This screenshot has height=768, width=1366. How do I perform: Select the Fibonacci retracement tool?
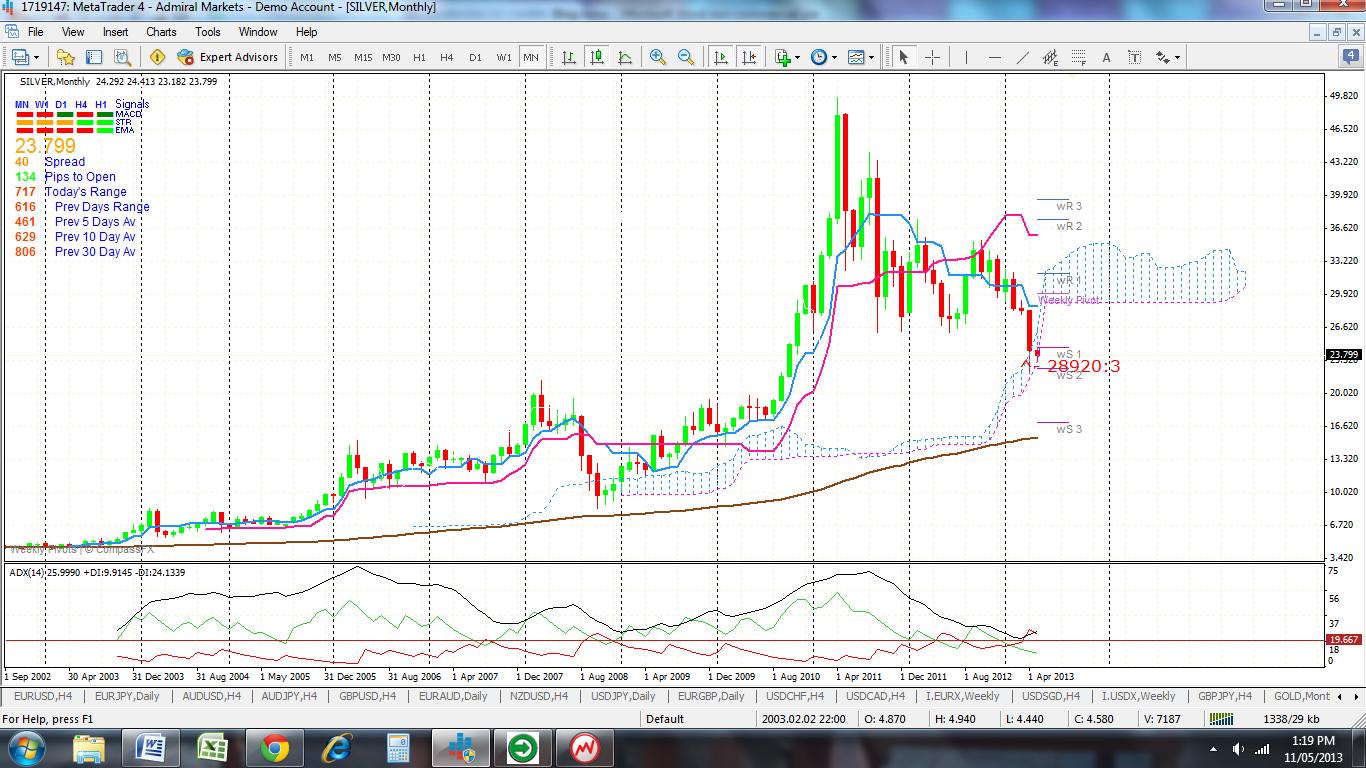point(1078,57)
